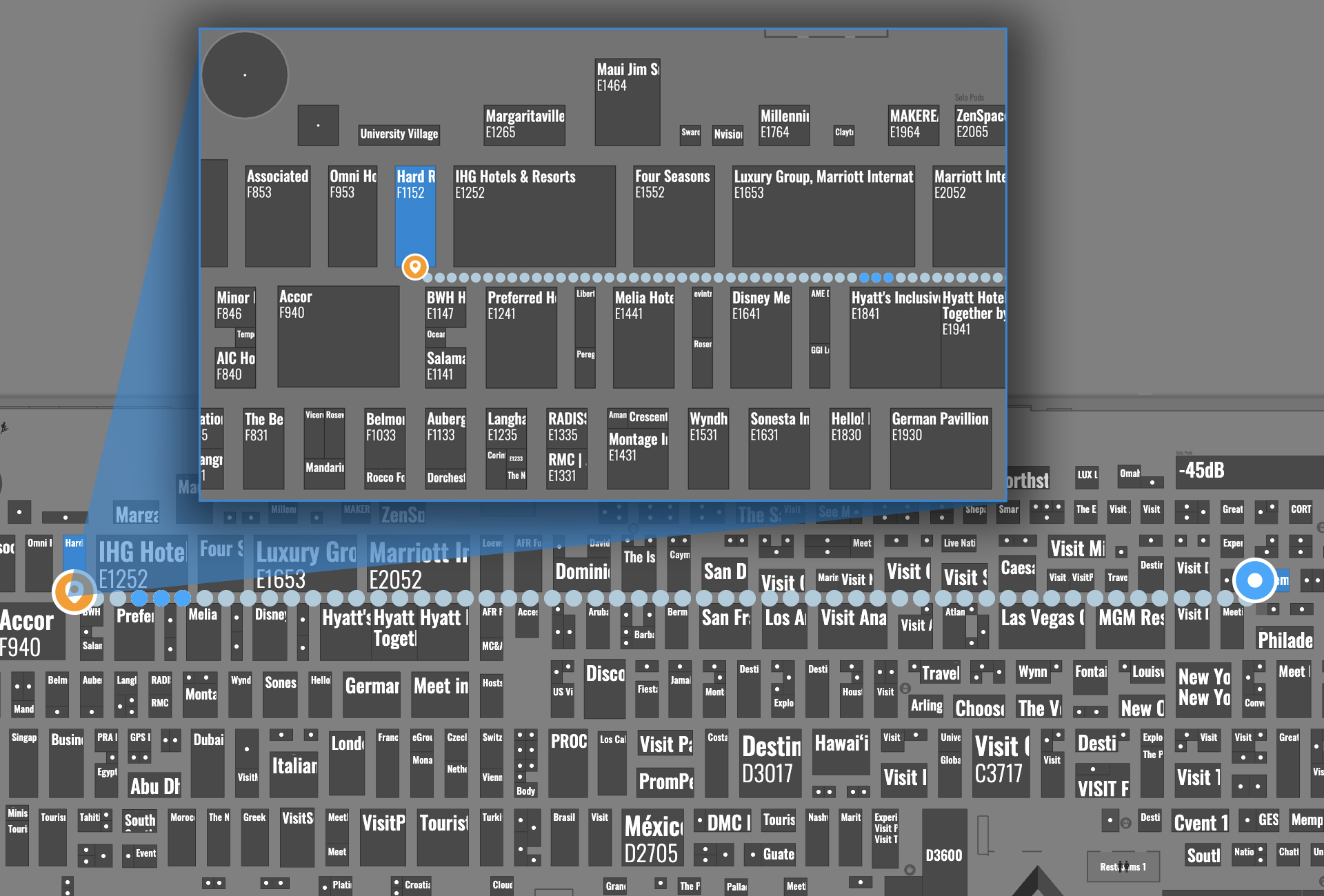The height and width of the screenshot is (896, 1324).
Task: Select the Hawai'i booth on the main map
Action: tap(841, 751)
